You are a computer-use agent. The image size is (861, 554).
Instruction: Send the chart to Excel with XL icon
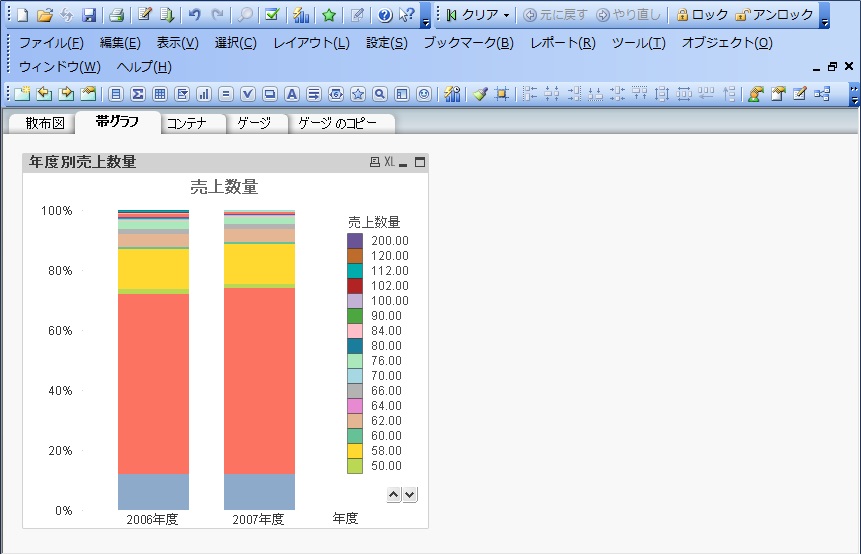coord(389,162)
